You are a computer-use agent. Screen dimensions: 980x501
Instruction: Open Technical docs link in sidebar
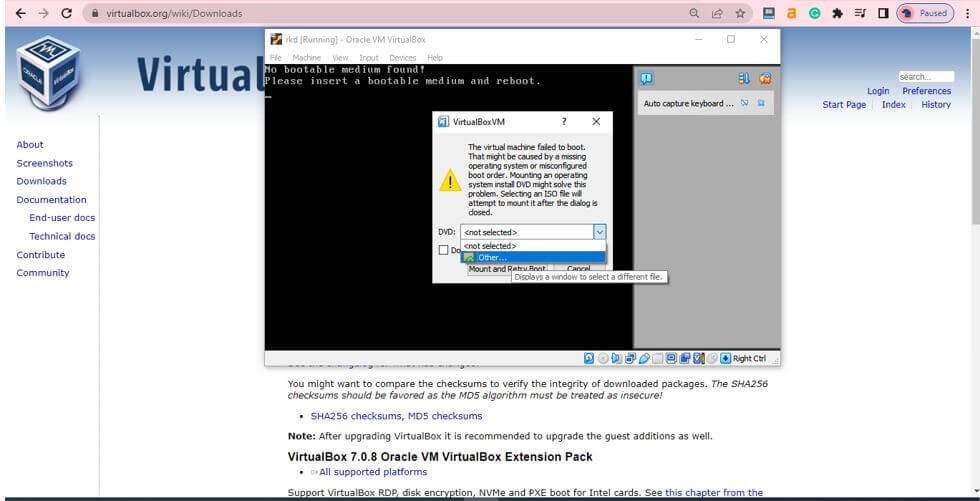tap(62, 236)
